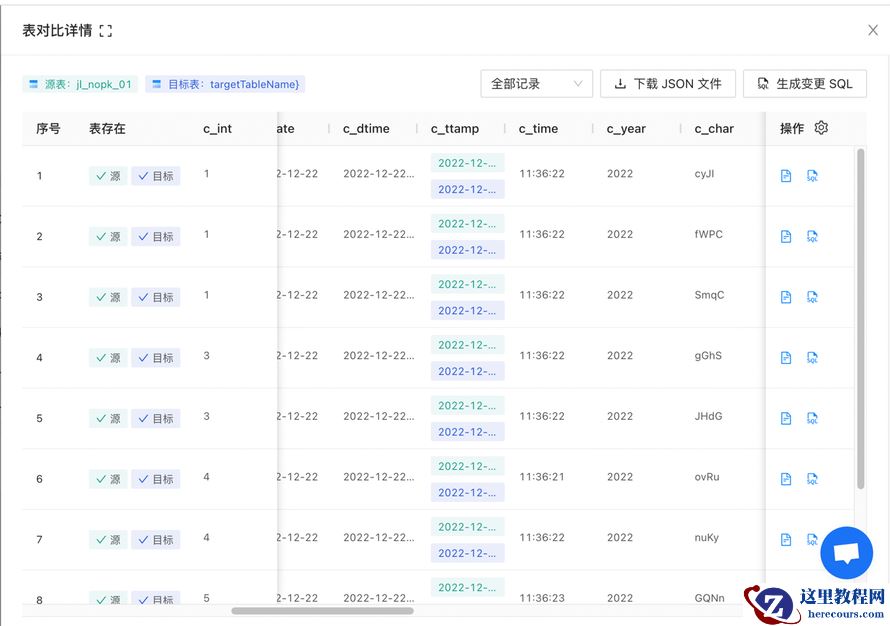
Task: Click the 目标表: targetTableName} tag
Action: (225, 85)
